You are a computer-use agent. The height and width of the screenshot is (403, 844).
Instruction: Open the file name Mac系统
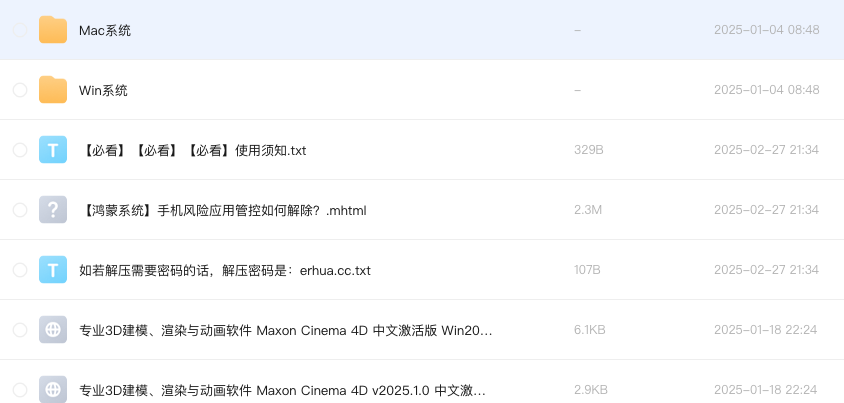(x=105, y=31)
